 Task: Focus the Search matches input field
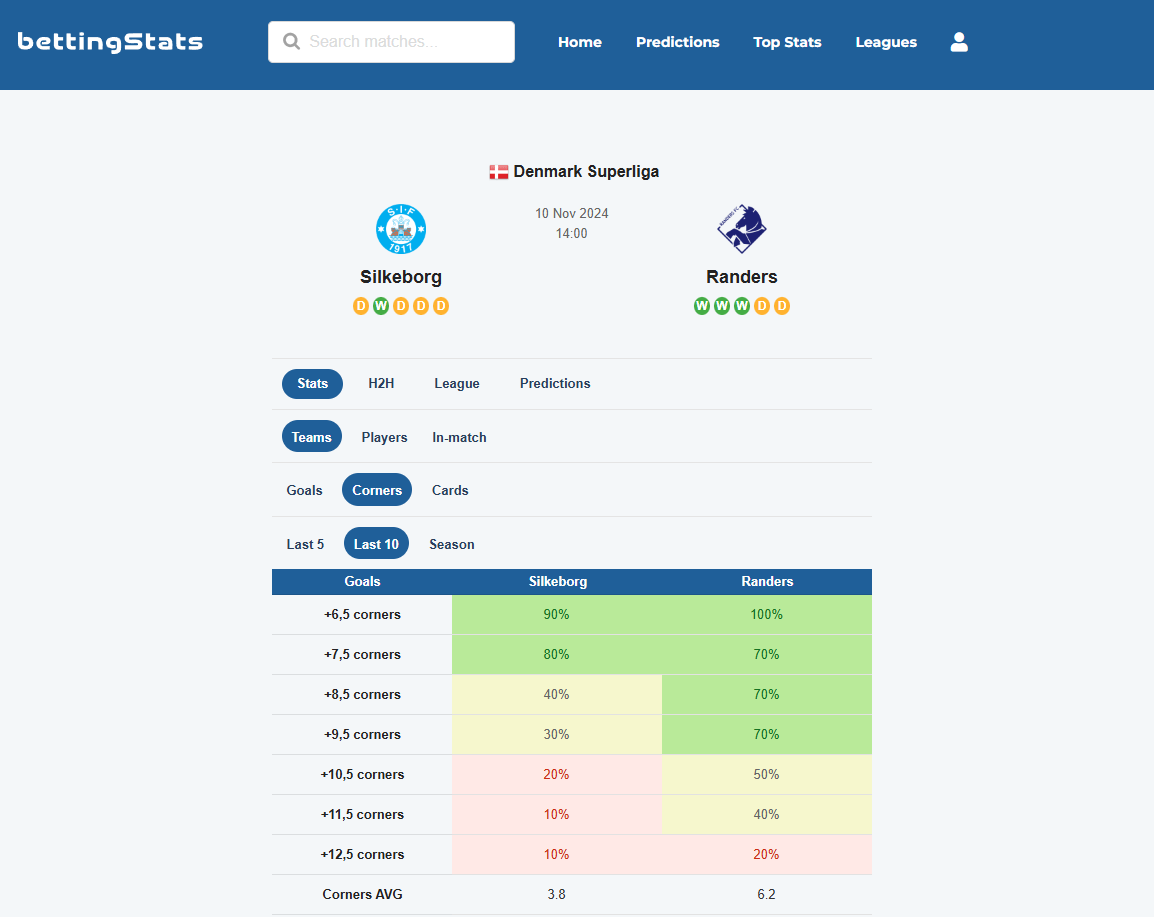point(392,42)
